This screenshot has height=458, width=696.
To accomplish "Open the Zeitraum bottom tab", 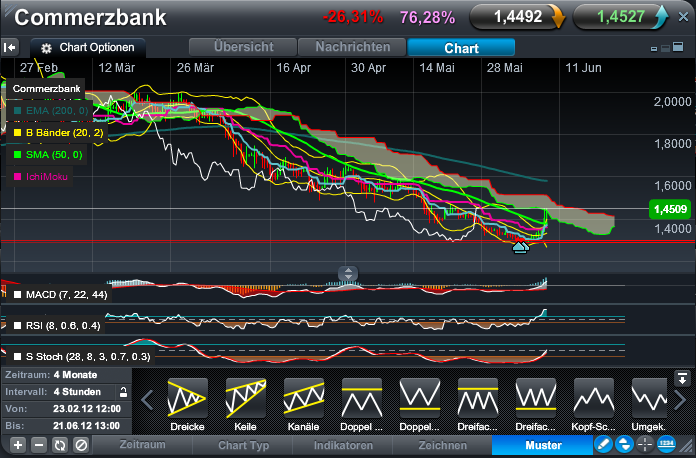I will (x=142, y=445).
